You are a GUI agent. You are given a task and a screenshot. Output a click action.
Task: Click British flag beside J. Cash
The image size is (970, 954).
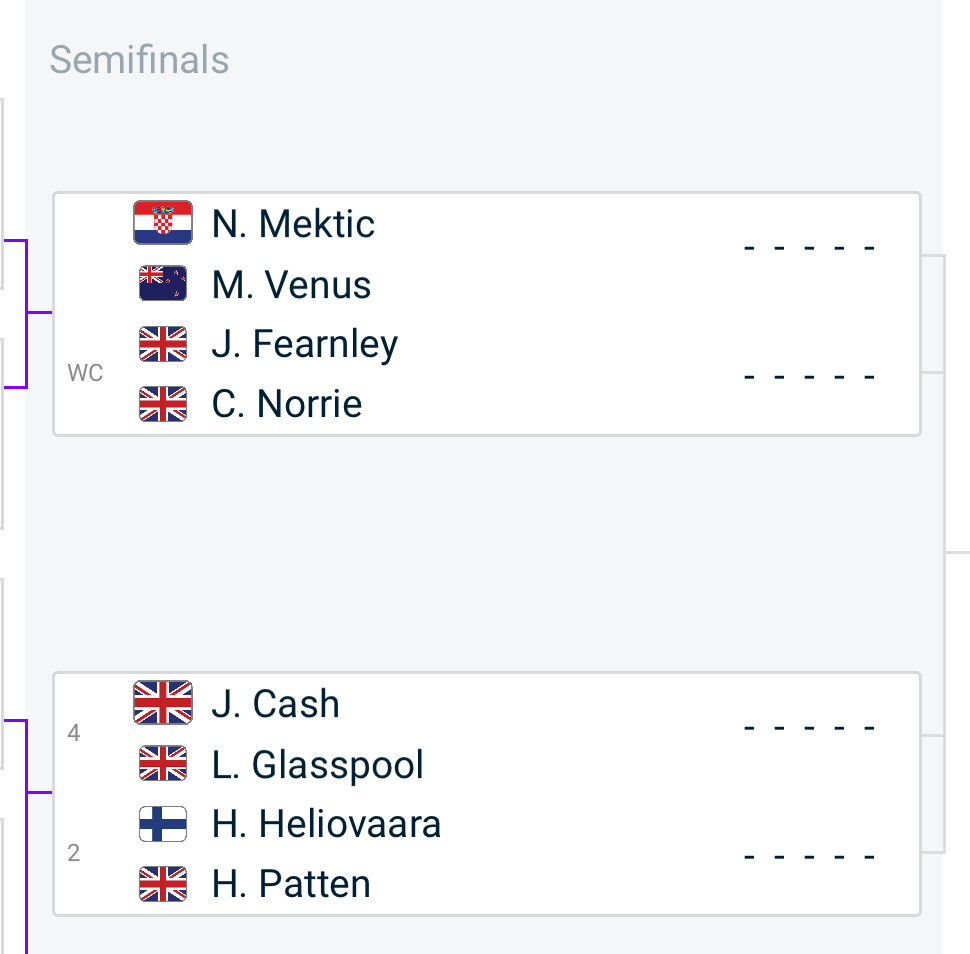pyautogui.click(x=163, y=703)
